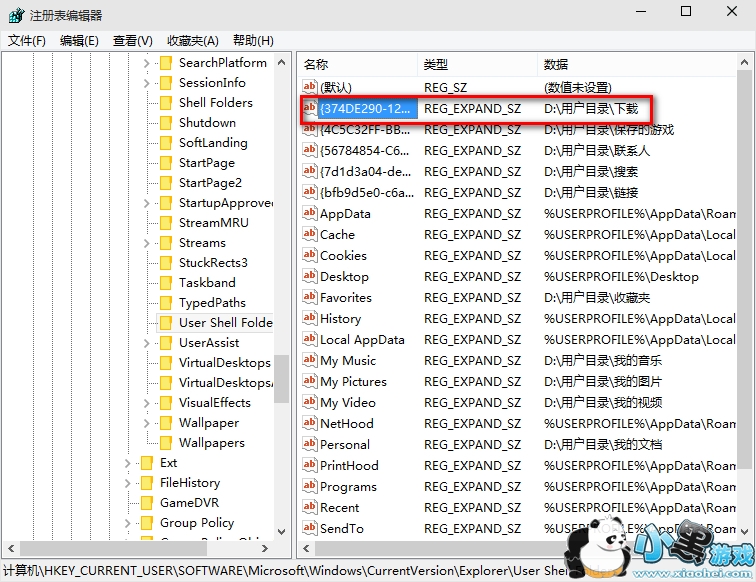Click the string icon of My Music value
Screen dimensions: 756x582
[310, 360]
